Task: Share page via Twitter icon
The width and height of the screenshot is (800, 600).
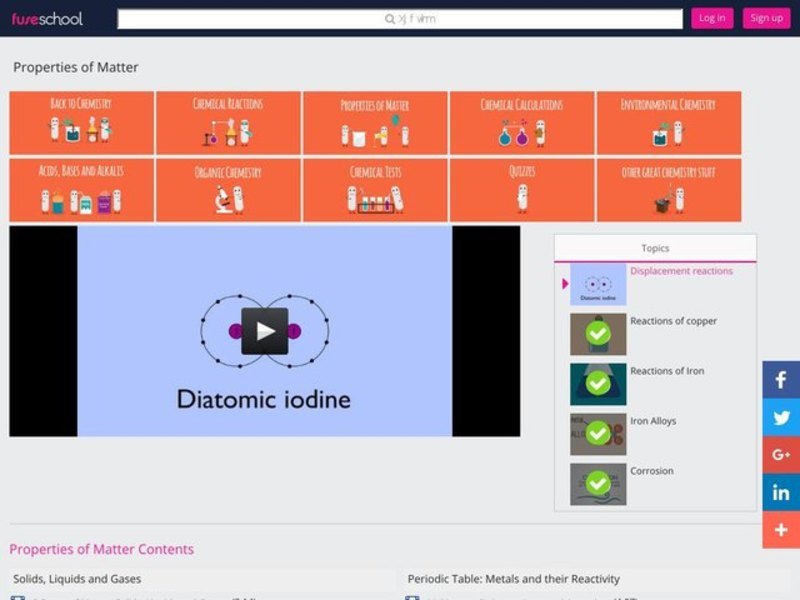Action: (x=781, y=417)
